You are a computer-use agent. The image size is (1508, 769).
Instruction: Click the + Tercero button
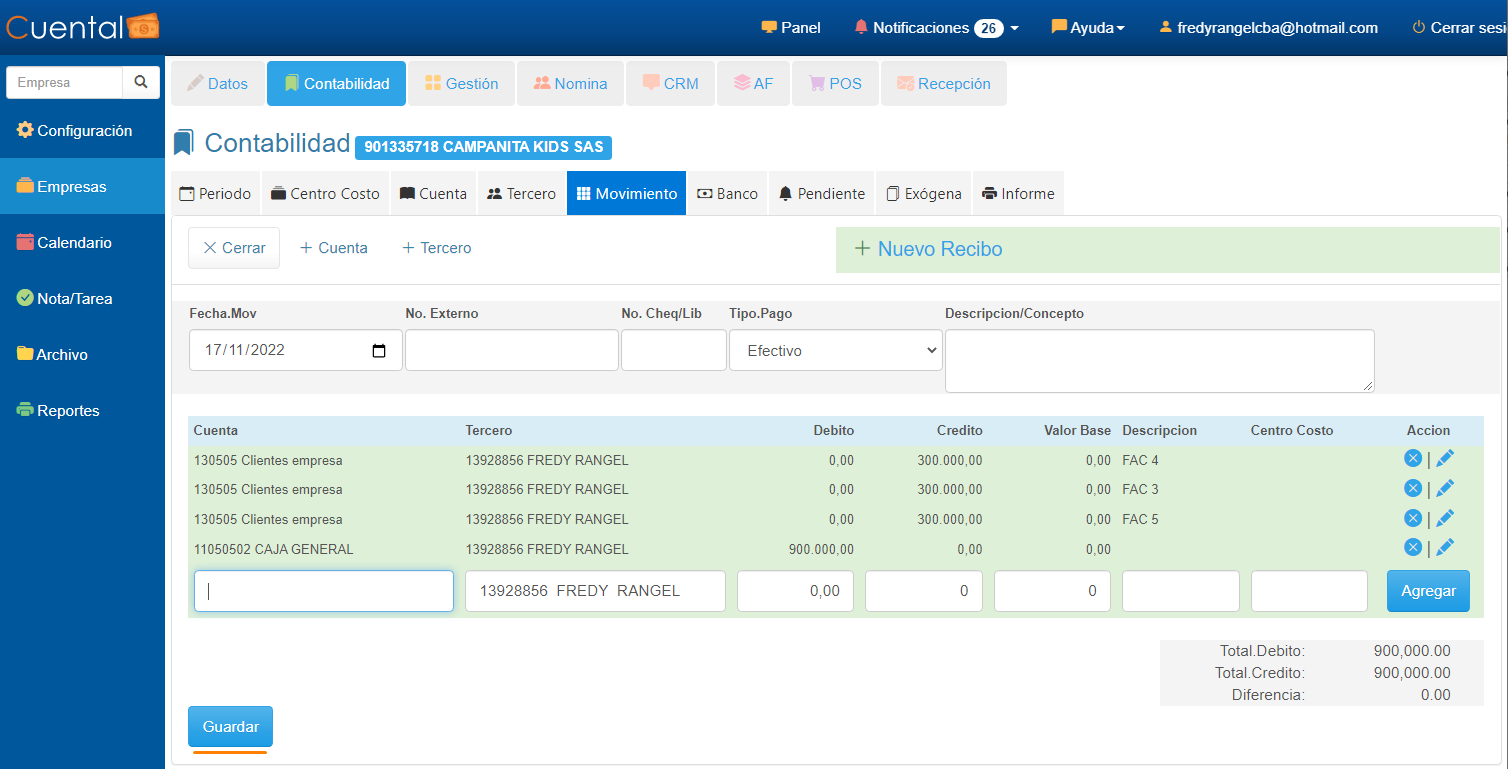[x=436, y=248]
